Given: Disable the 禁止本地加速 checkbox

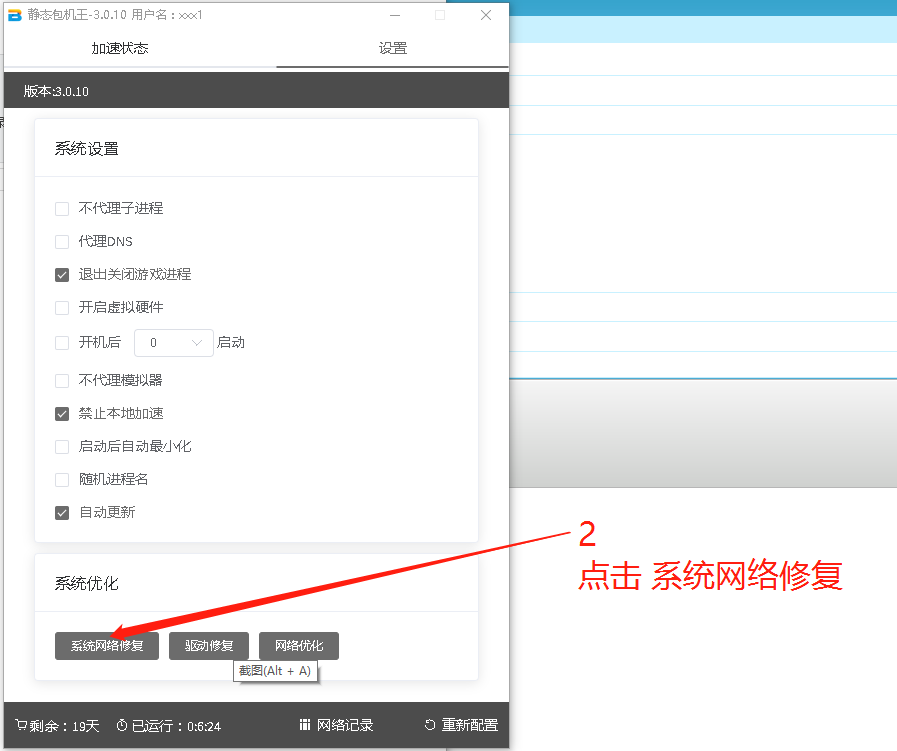Looking at the screenshot, I should click(x=62, y=414).
